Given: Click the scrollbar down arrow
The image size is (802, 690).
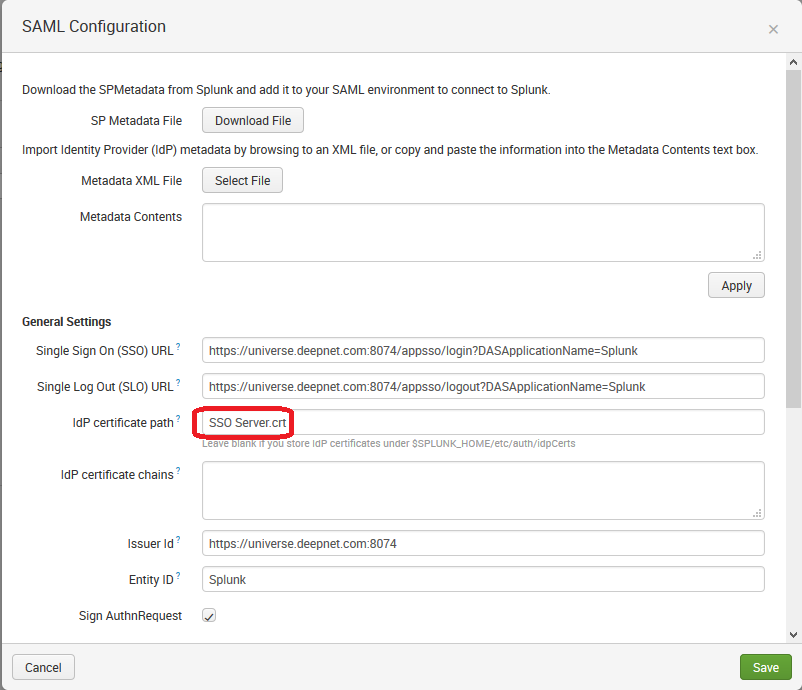Looking at the screenshot, I should pos(793,634).
